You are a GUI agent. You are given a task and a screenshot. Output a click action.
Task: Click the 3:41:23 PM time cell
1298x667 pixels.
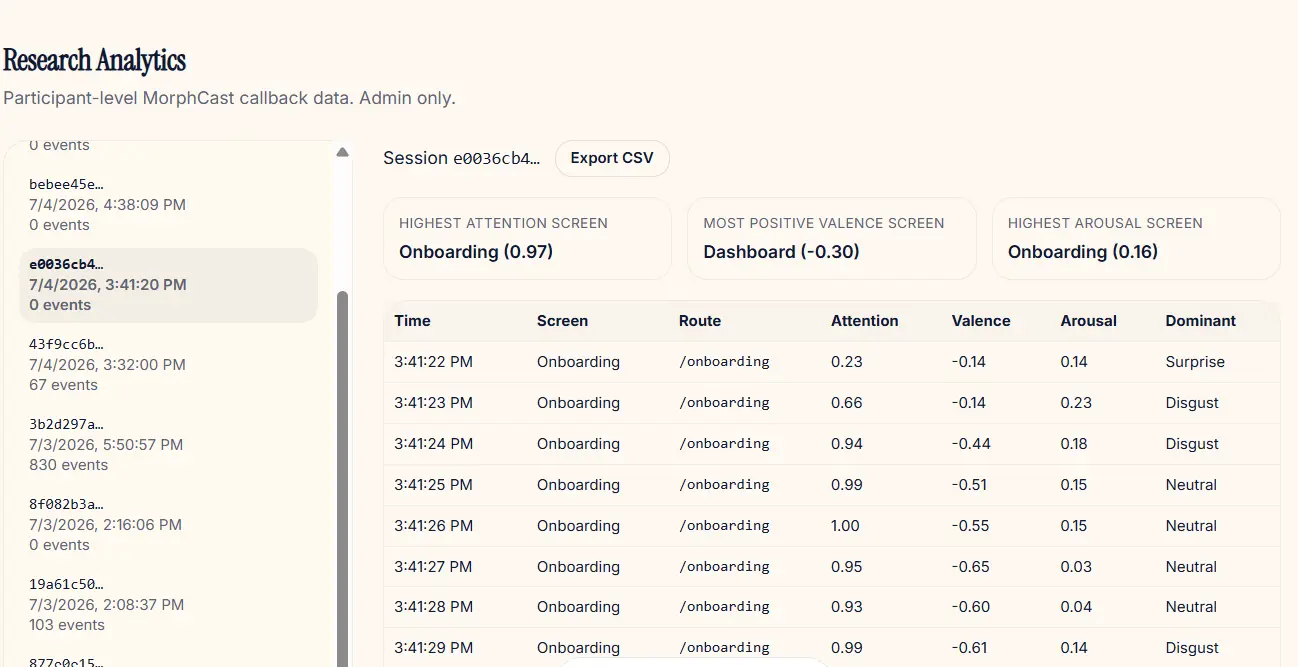point(433,403)
